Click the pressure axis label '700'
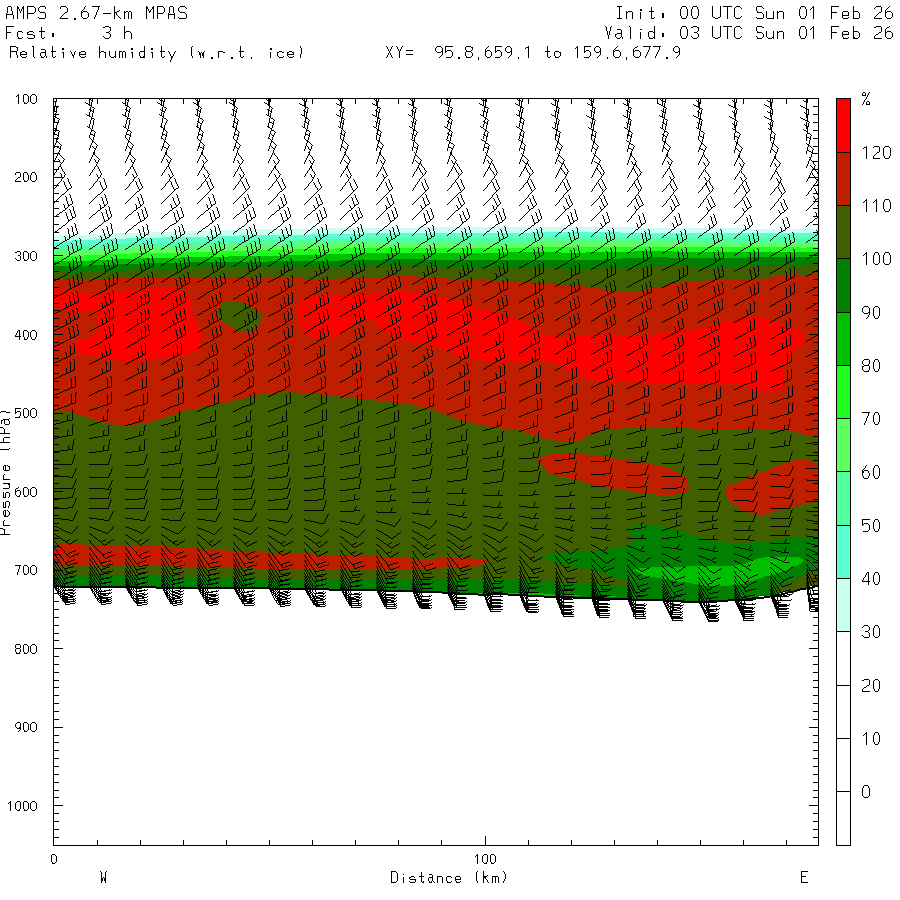This screenshot has width=900, height=900. 26,570
